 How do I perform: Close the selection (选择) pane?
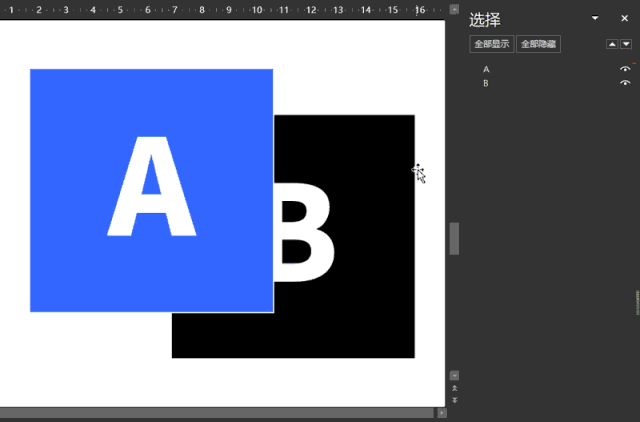click(x=624, y=18)
